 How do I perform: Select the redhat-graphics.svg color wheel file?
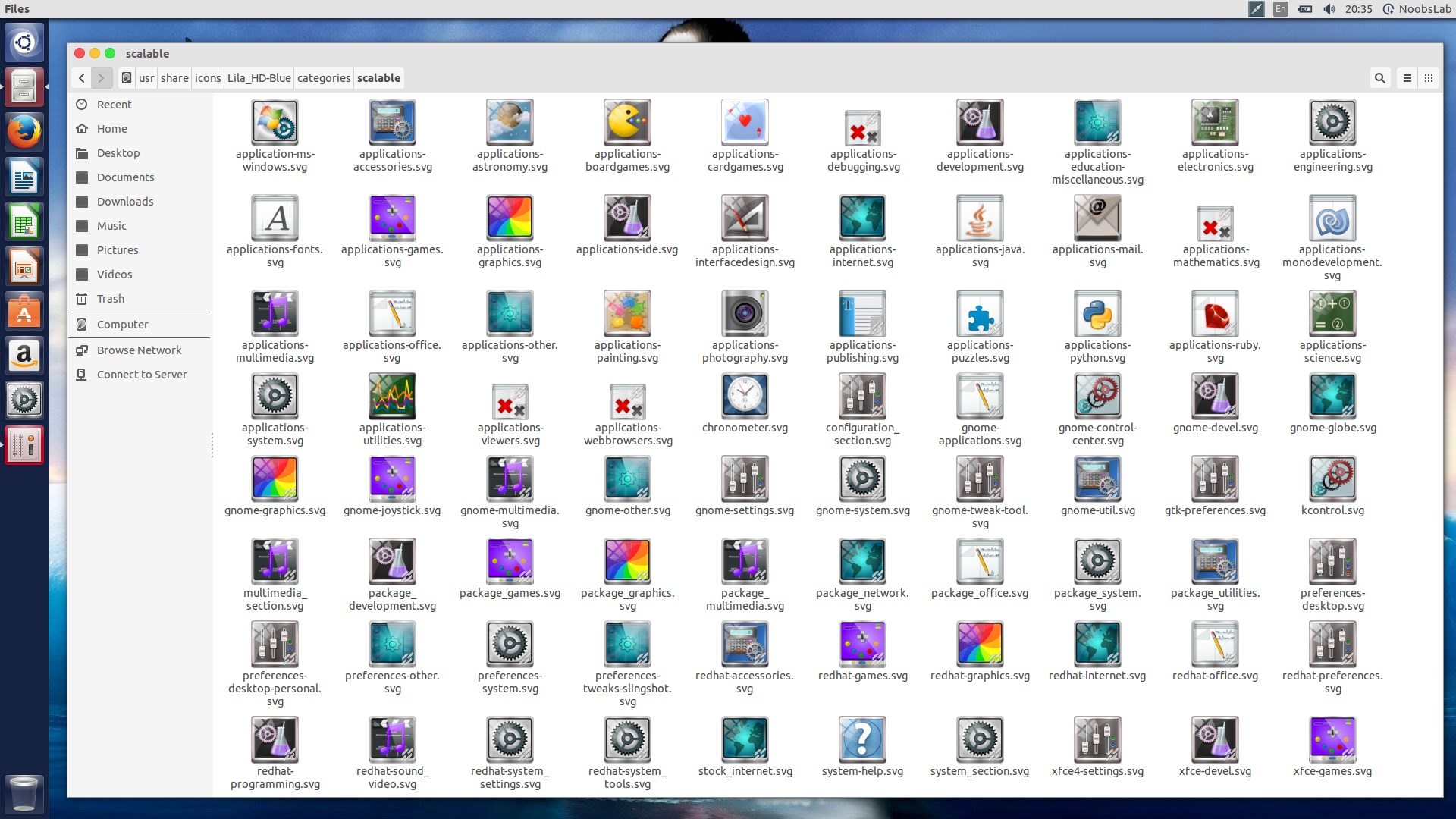tap(980, 644)
